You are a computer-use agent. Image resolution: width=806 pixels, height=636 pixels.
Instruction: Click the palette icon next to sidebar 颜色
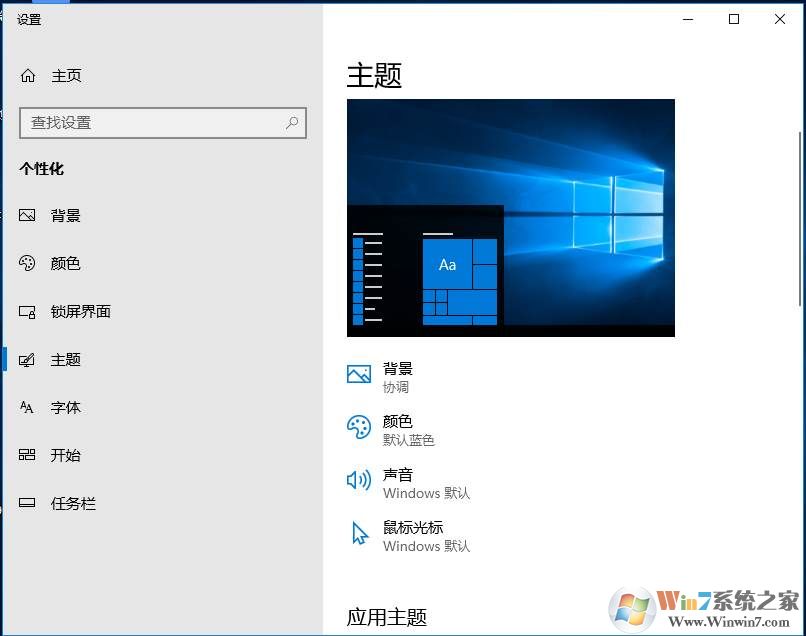click(27, 263)
